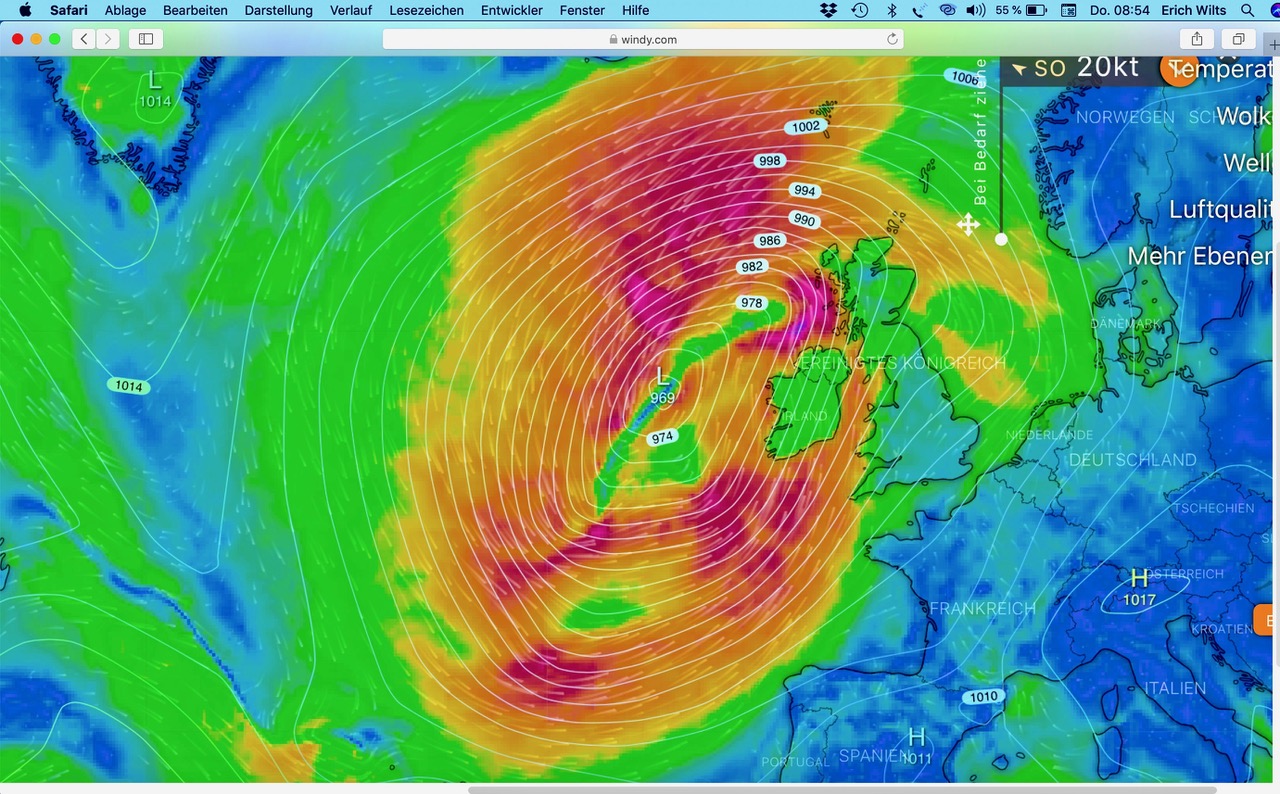Click the 974 isobar label
Image resolution: width=1280 pixels, height=794 pixels.
(662, 438)
